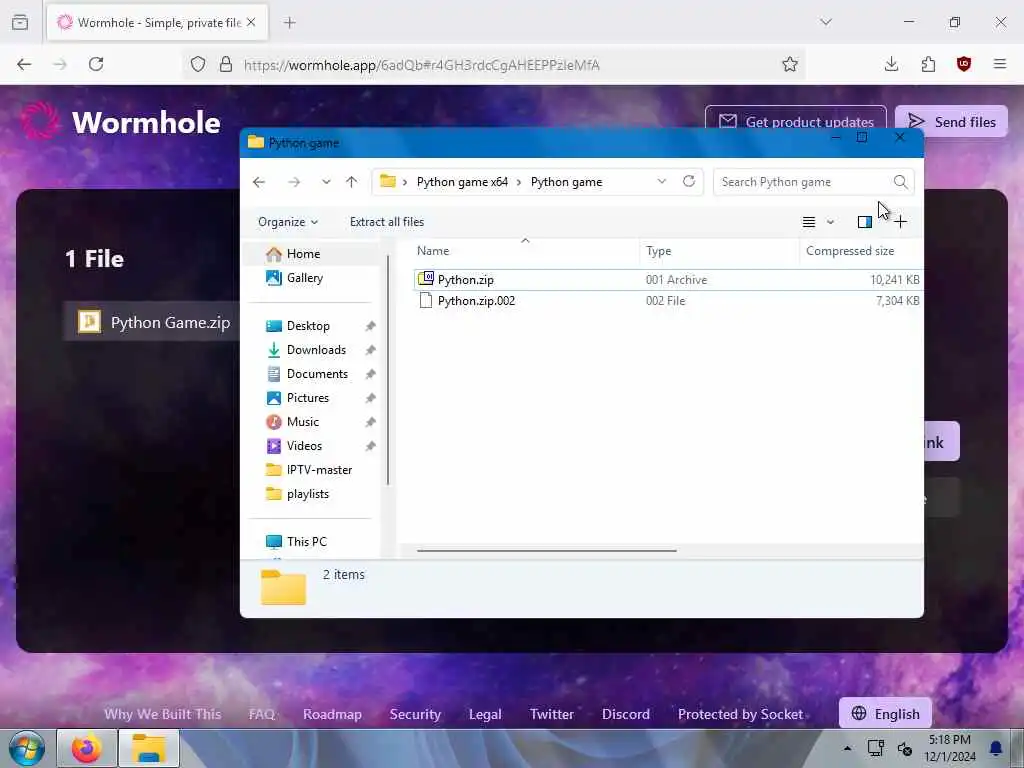
Task: Click Extract all files
Action: click(x=387, y=222)
